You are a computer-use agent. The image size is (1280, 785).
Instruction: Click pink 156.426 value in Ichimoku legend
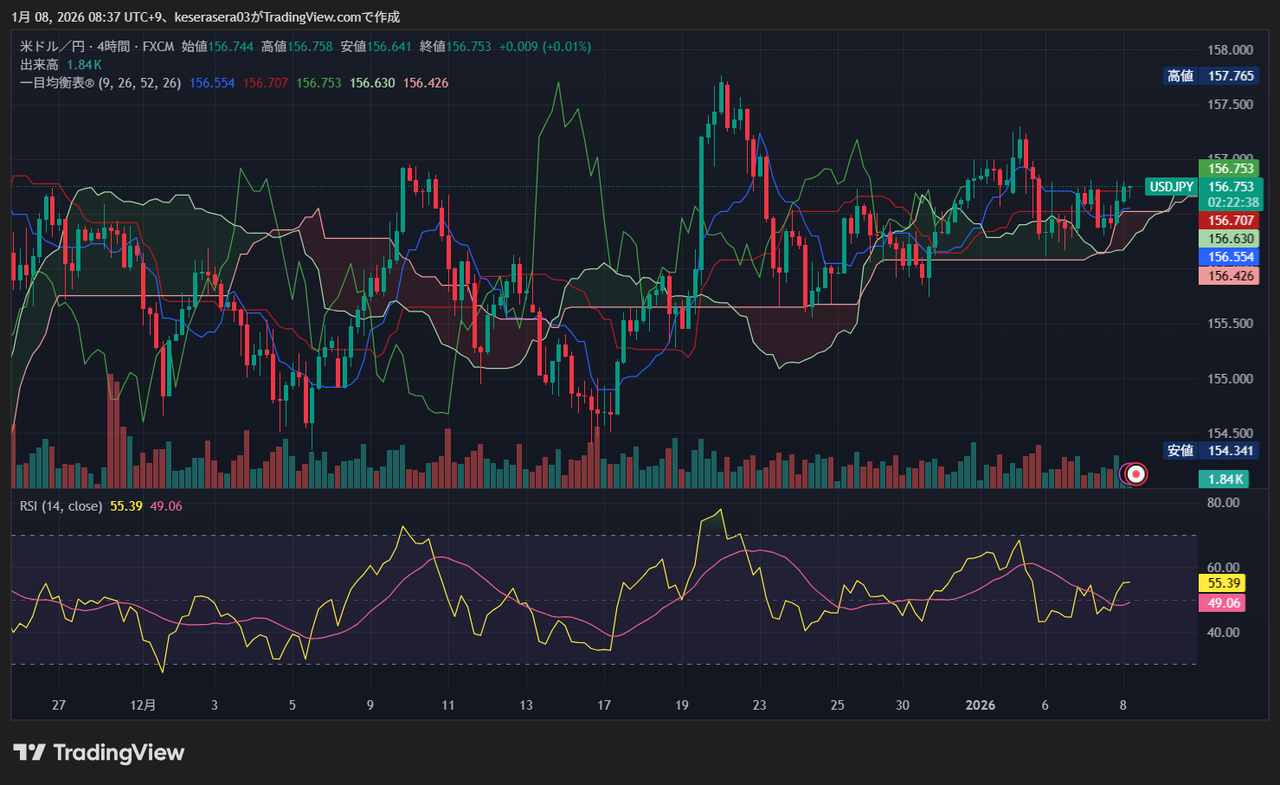426,83
